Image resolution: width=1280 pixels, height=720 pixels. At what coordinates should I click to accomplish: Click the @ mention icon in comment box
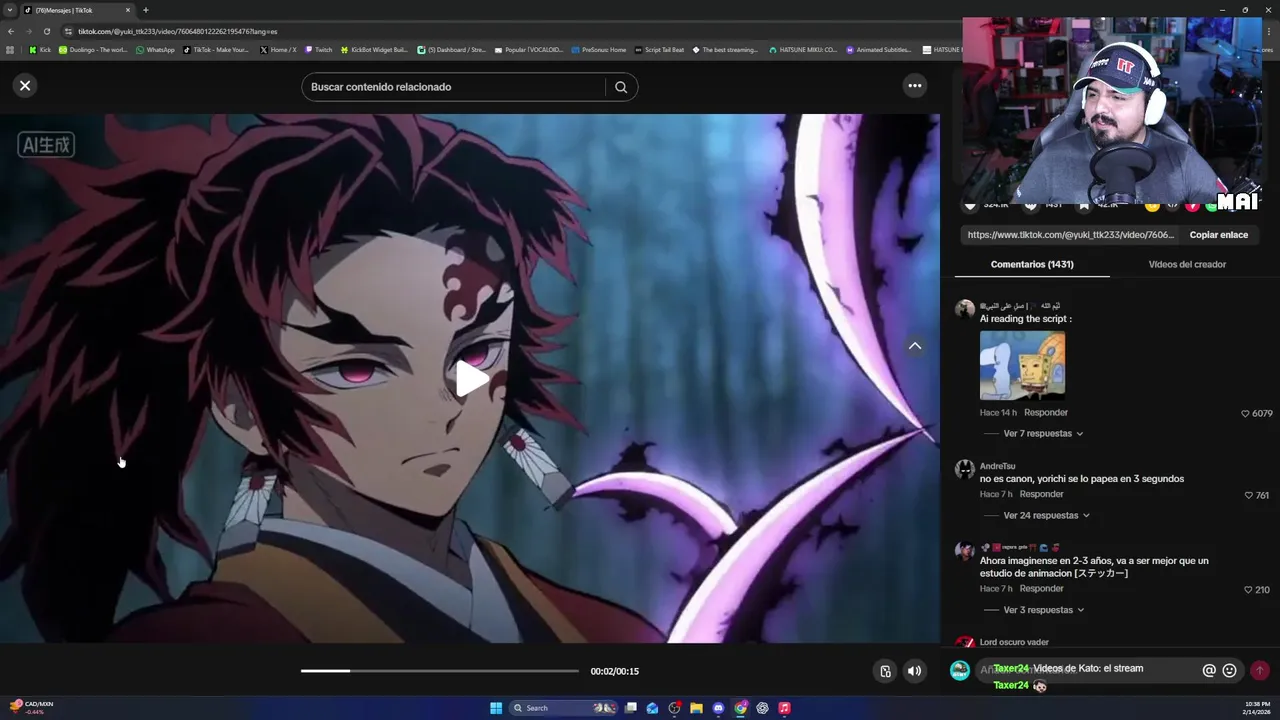coord(1209,671)
